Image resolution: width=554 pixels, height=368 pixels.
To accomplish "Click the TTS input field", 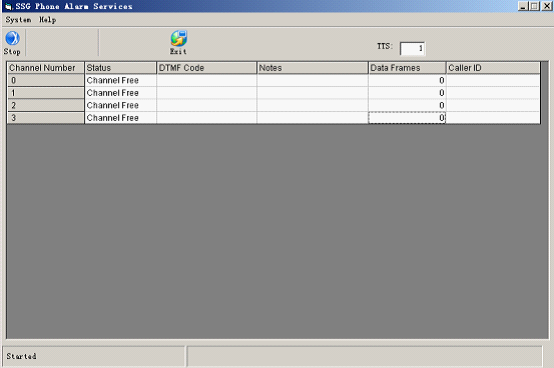I will point(412,48).
